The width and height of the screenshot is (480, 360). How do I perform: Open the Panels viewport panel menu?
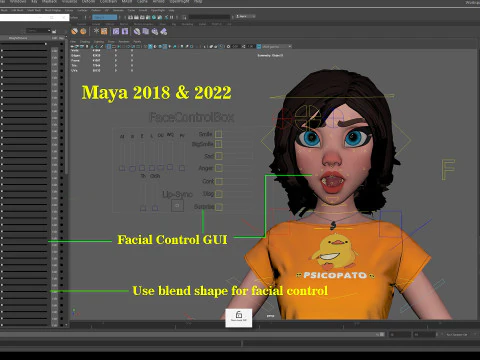(137, 42)
